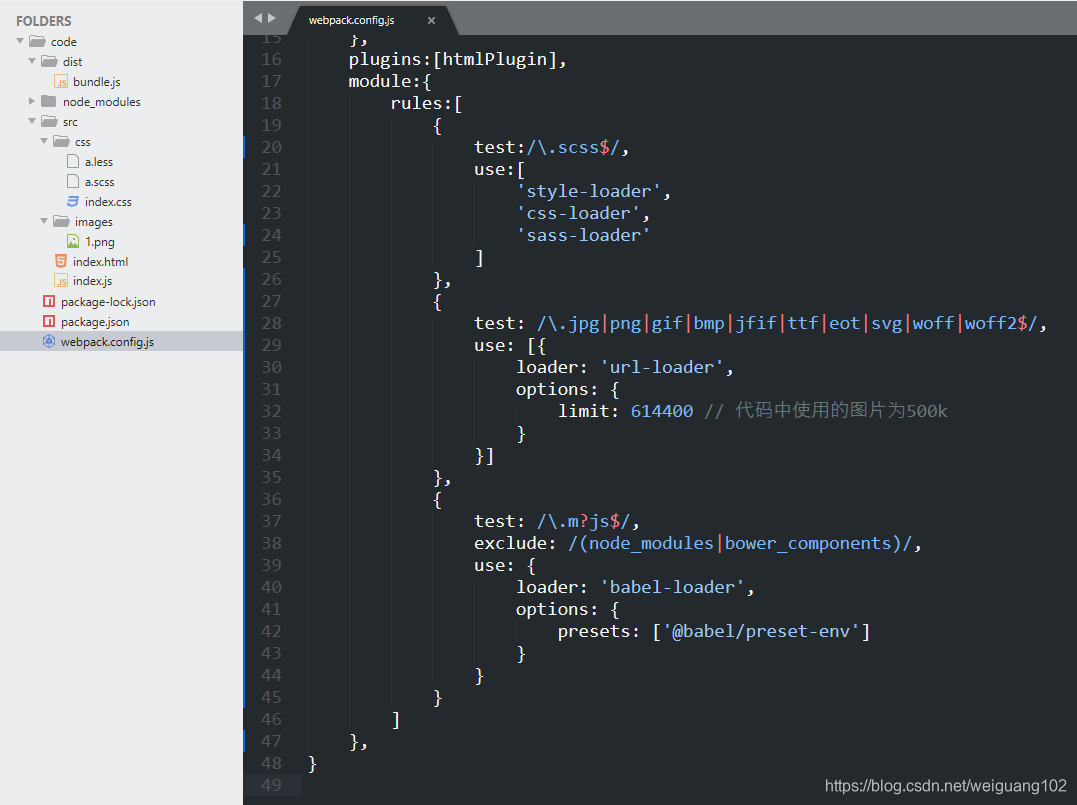Click the package-lock.json npm icon
Viewport: 1077px width, 805px height.
click(x=49, y=301)
